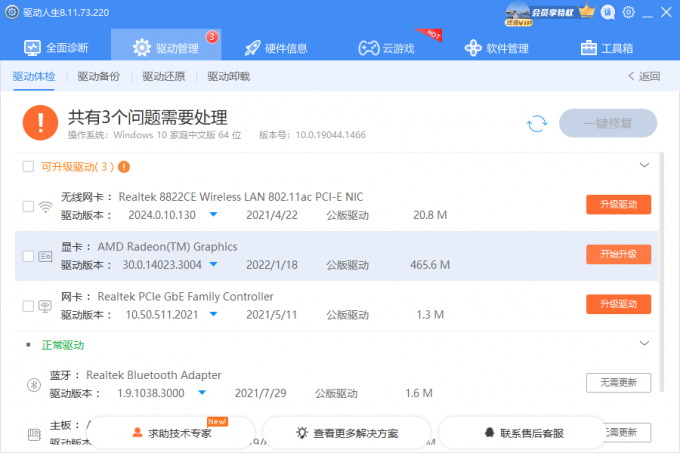The height and width of the screenshot is (453, 680).
Task: Click 无需更新 for Realtek Bluetooth Adapter
Action: [x=618, y=383]
